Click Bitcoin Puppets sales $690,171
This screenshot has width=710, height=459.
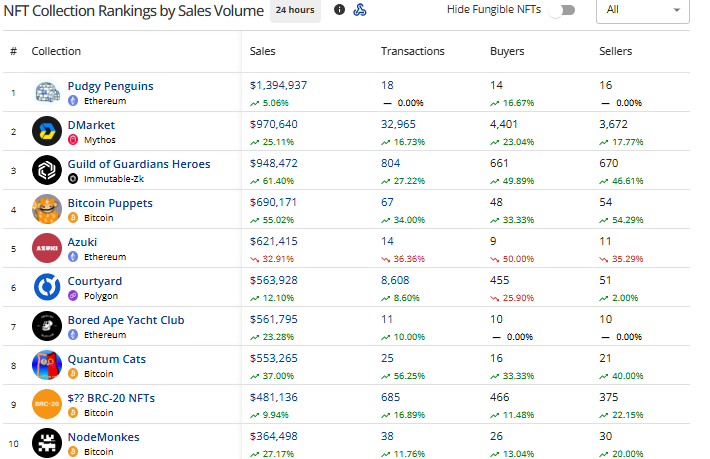pos(273,202)
